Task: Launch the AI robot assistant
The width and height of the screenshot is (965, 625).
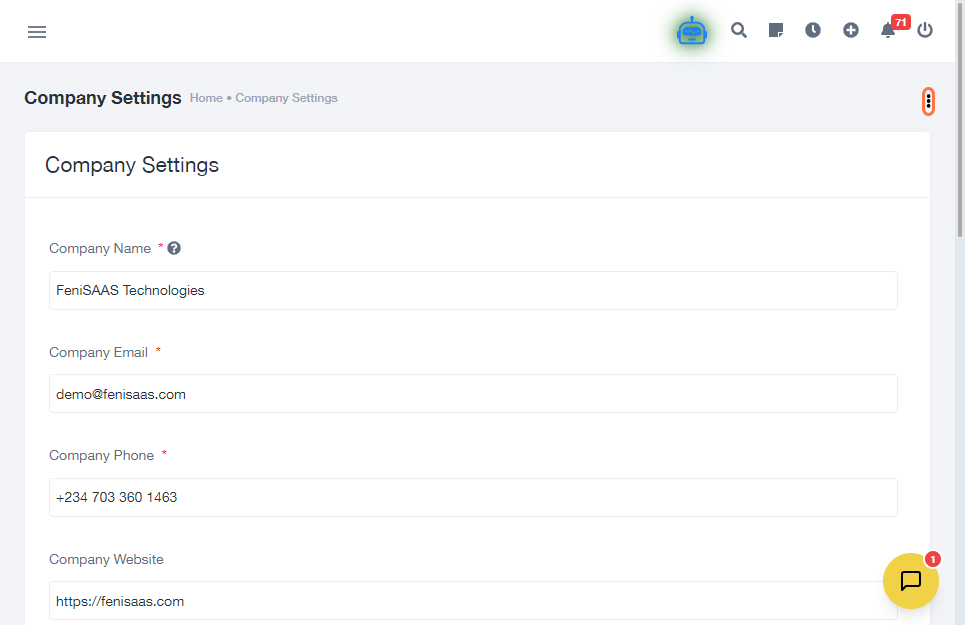Action: (x=691, y=31)
